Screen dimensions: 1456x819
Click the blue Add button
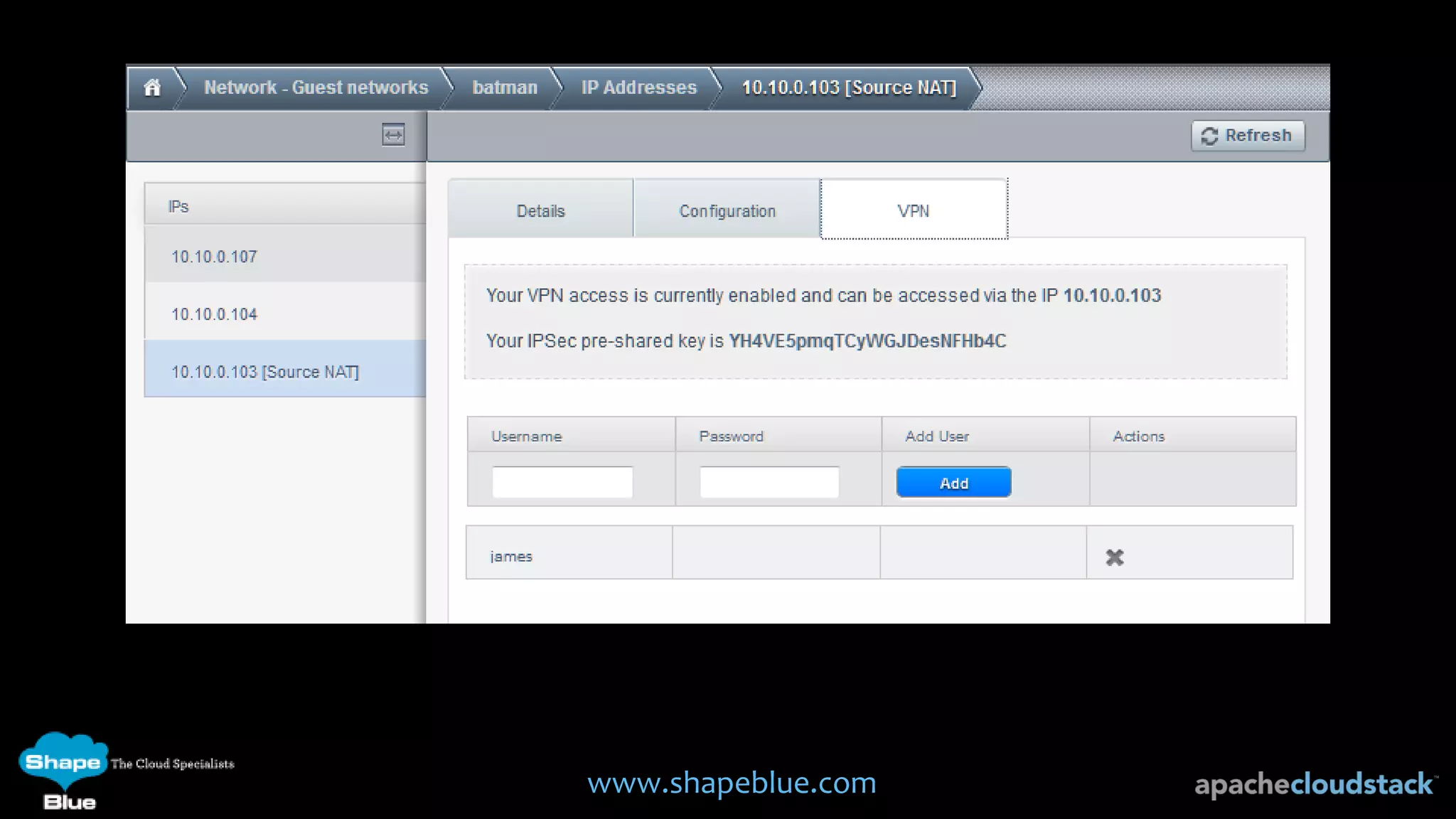coord(953,482)
